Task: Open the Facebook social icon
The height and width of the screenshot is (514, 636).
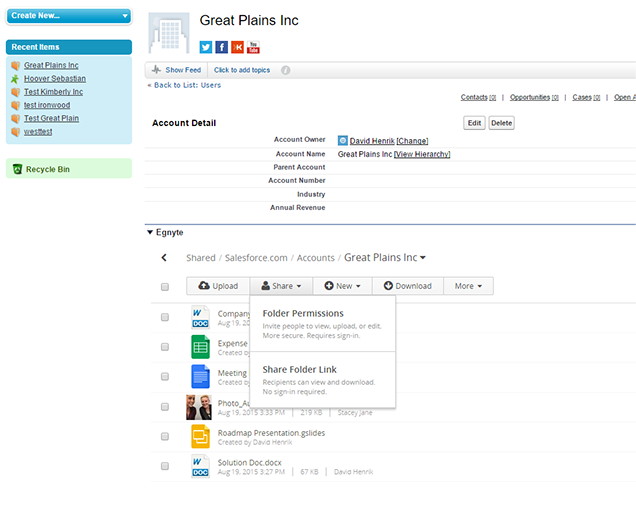Action: pyautogui.click(x=222, y=47)
